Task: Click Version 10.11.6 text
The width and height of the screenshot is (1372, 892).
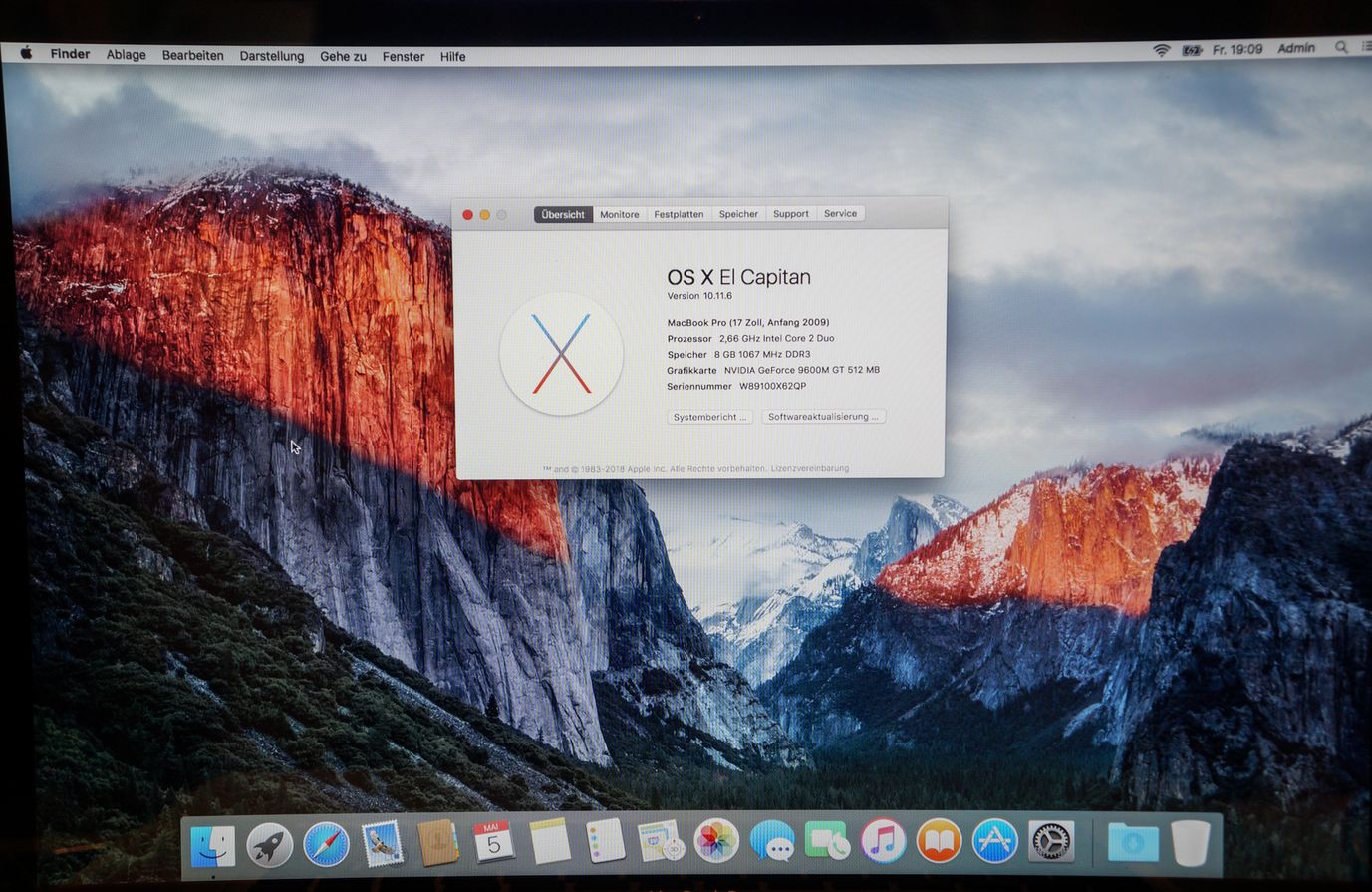Action: (699, 296)
